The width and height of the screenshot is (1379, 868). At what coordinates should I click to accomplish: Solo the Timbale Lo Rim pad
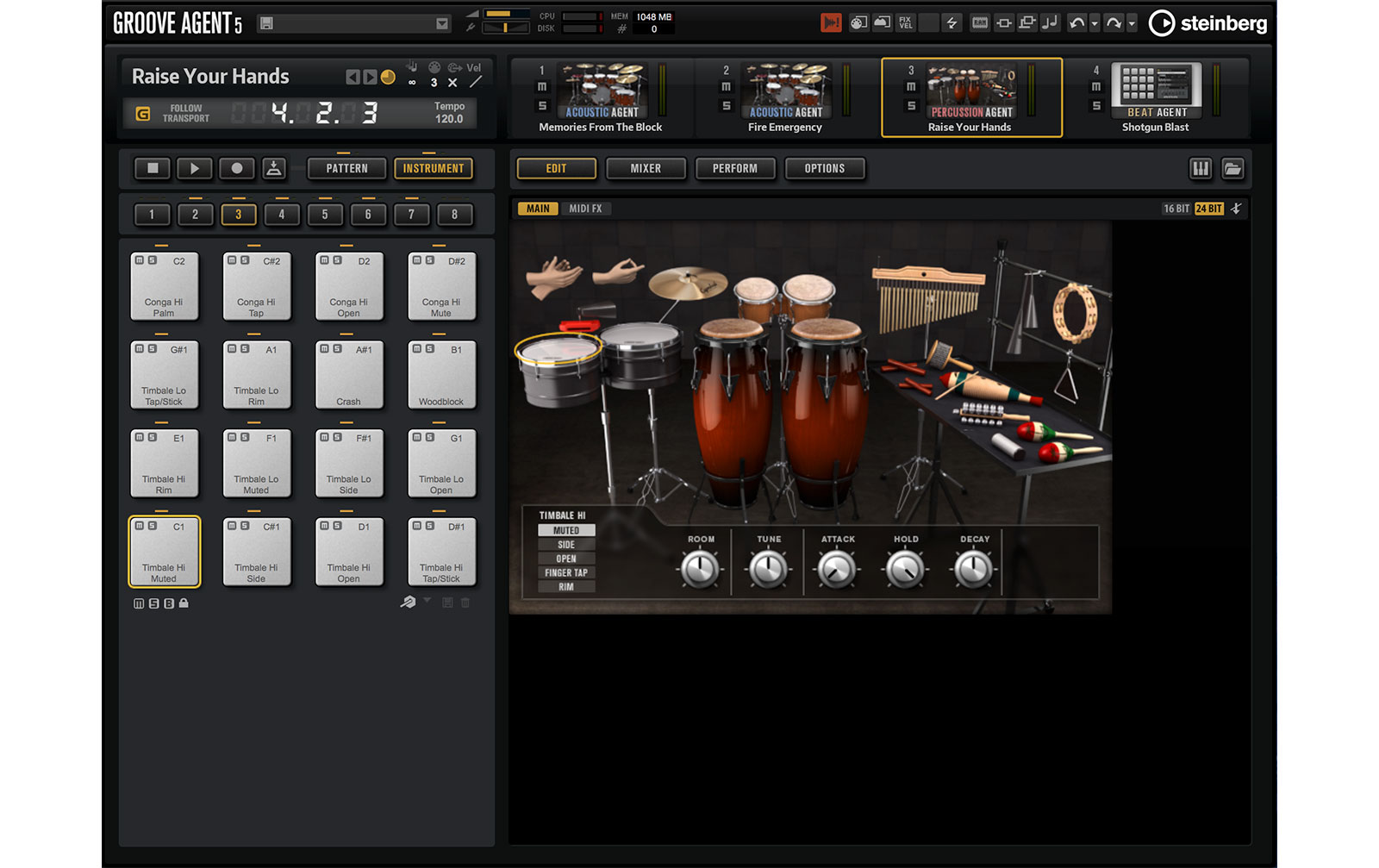pos(245,349)
